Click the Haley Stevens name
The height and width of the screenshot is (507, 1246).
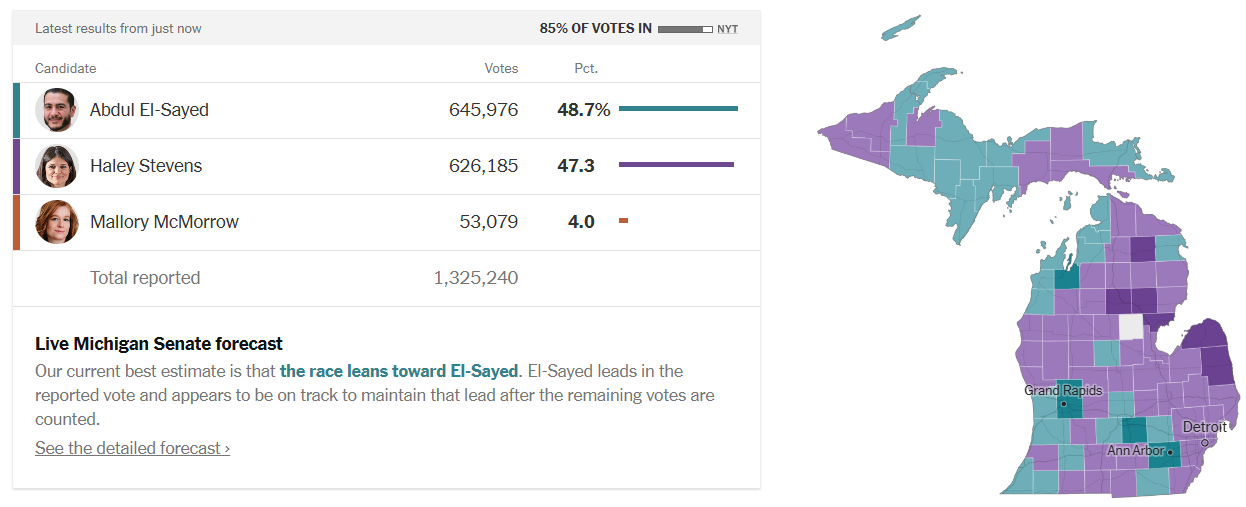(146, 166)
